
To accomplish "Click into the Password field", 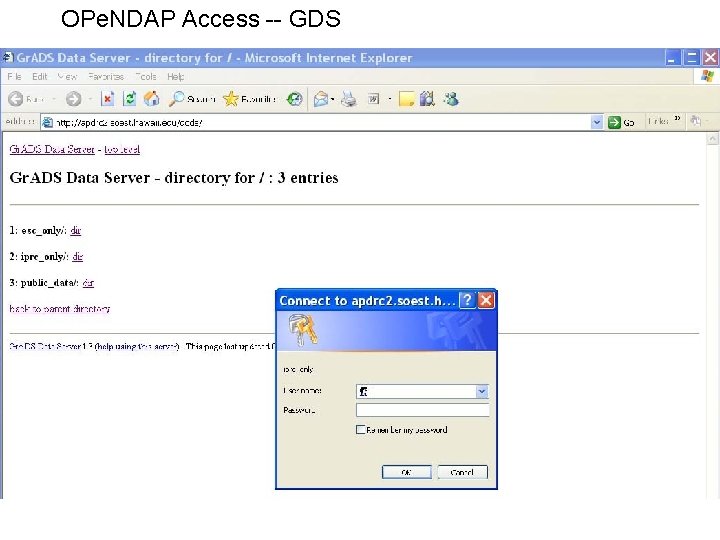I will (x=422, y=410).
